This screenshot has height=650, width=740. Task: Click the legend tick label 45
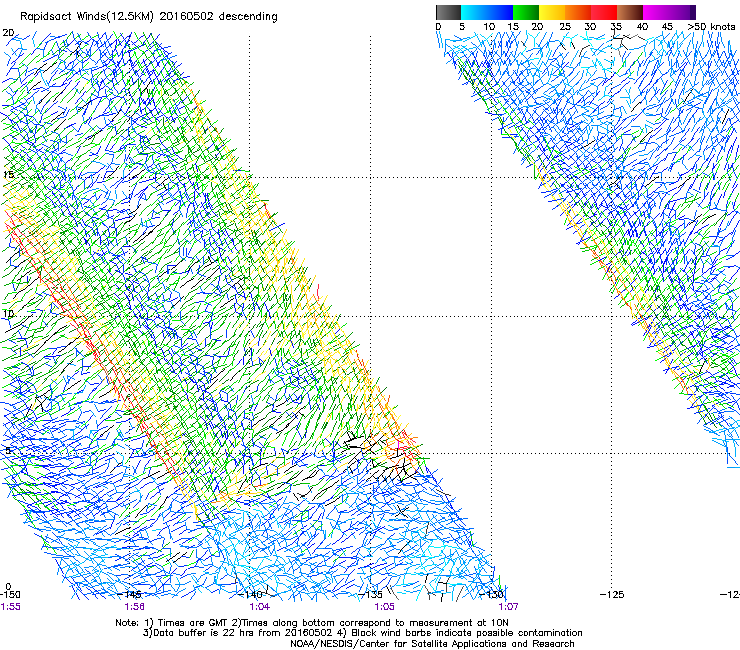tap(667, 26)
